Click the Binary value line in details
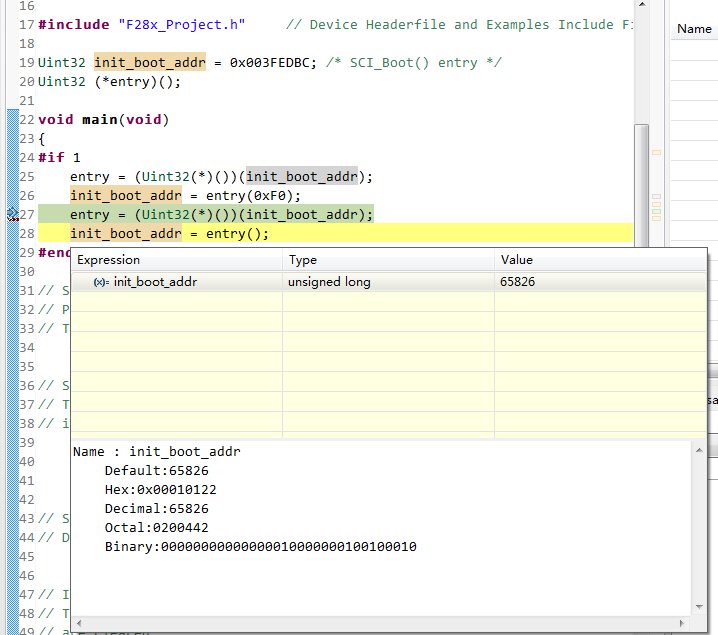This screenshot has height=635, width=718. tap(261, 547)
